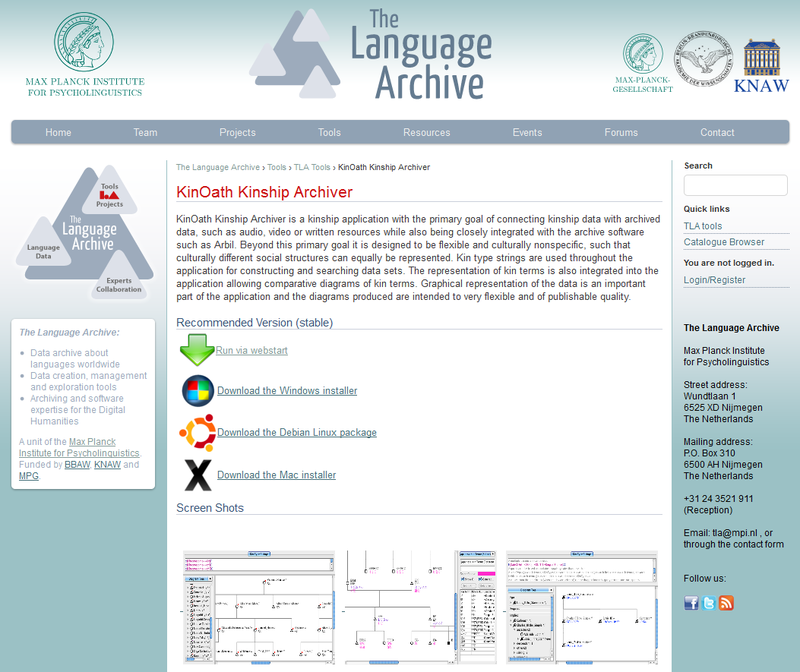Viewport: 800px width, 672px height.
Task: Open the Home menu item
Action: click(58, 132)
